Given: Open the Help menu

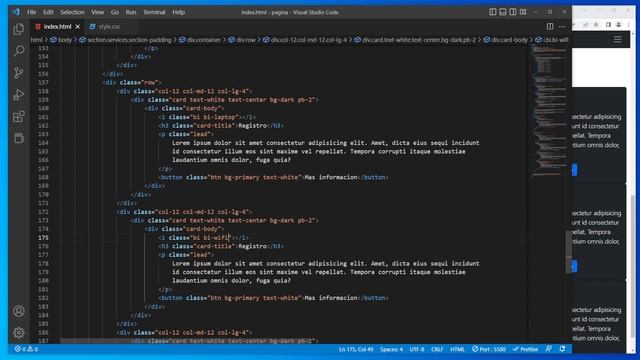Looking at the screenshot, I should coord(178,12).
